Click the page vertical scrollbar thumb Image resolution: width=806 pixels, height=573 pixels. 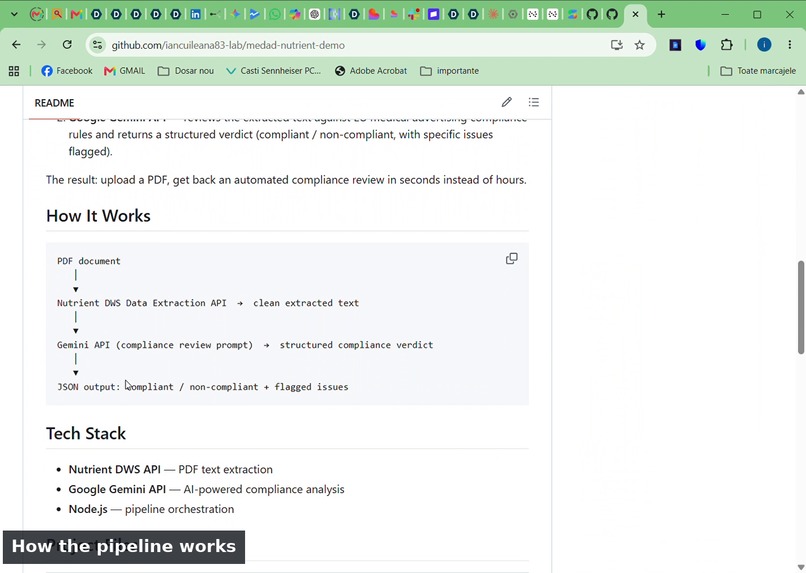click(800, 307)
